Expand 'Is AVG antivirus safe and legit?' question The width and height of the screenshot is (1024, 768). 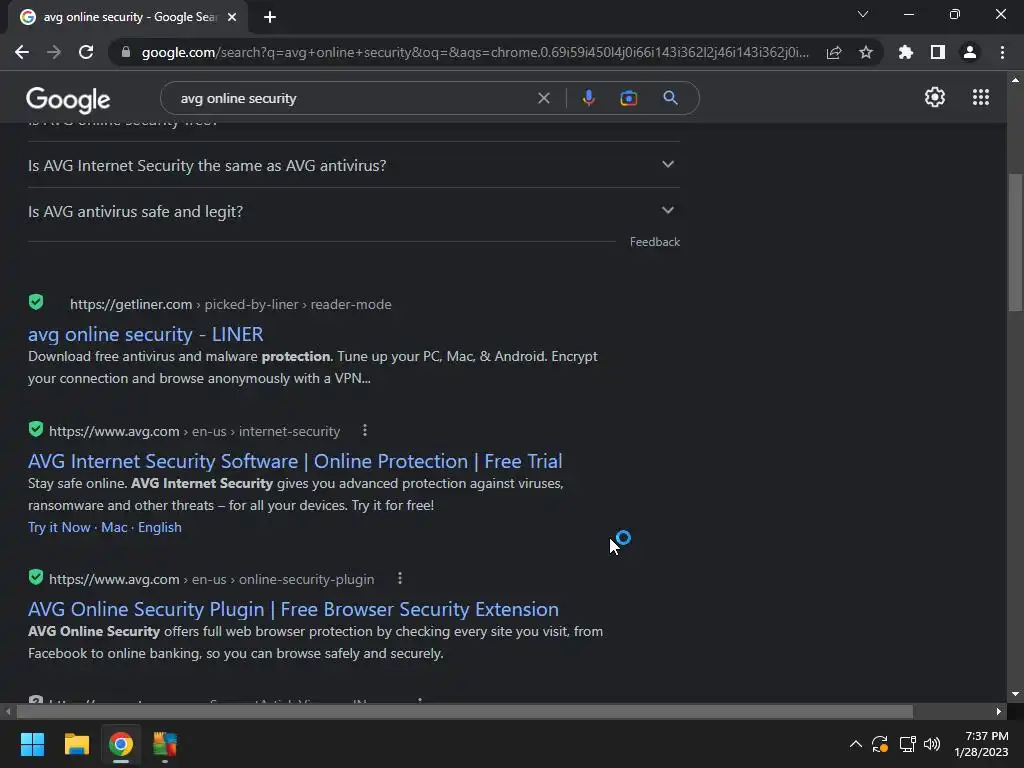(353, 211)
